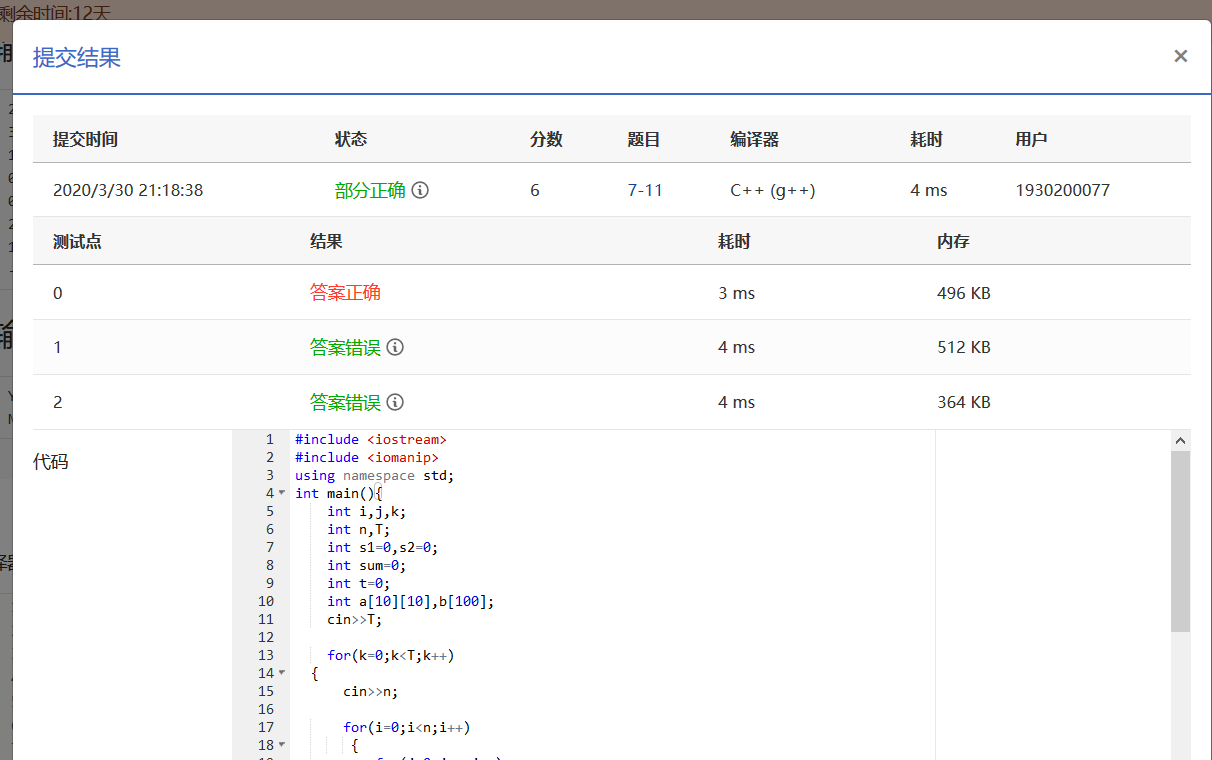The width and height of the screenshot is (1212, 760).
Task: Click the 512 KB memory value
Action: [964, 347]
